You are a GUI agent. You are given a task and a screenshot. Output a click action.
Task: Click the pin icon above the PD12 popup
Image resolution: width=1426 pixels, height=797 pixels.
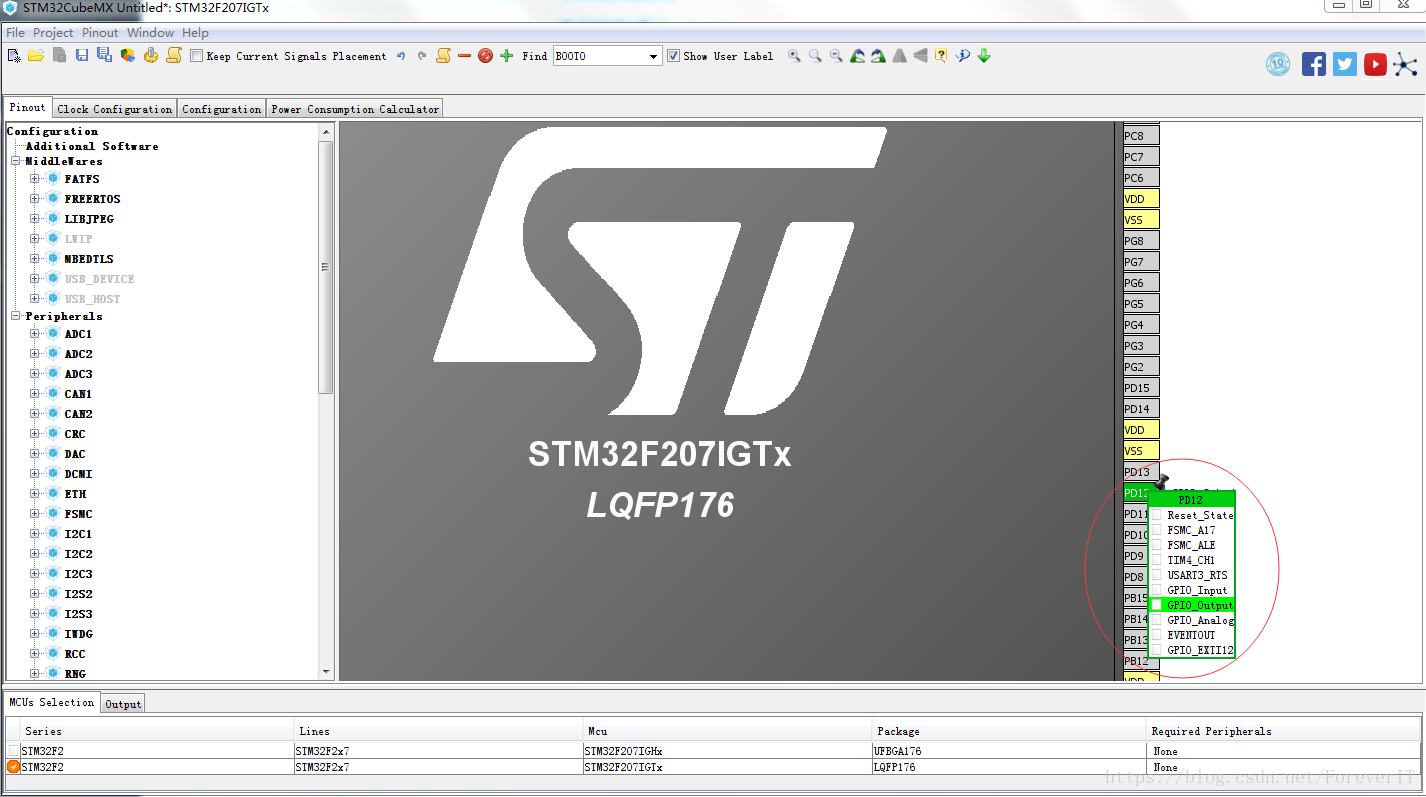[x=1160, y=484]
